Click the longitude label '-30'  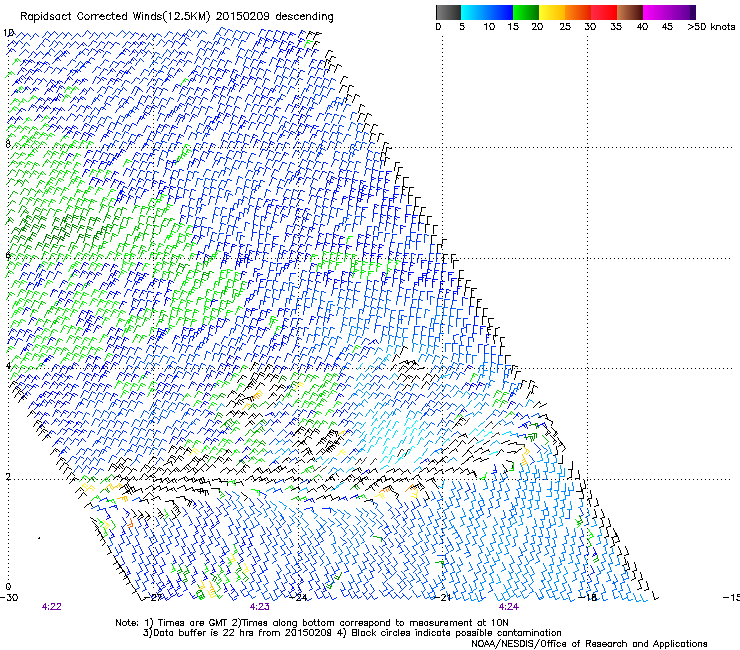9,598
